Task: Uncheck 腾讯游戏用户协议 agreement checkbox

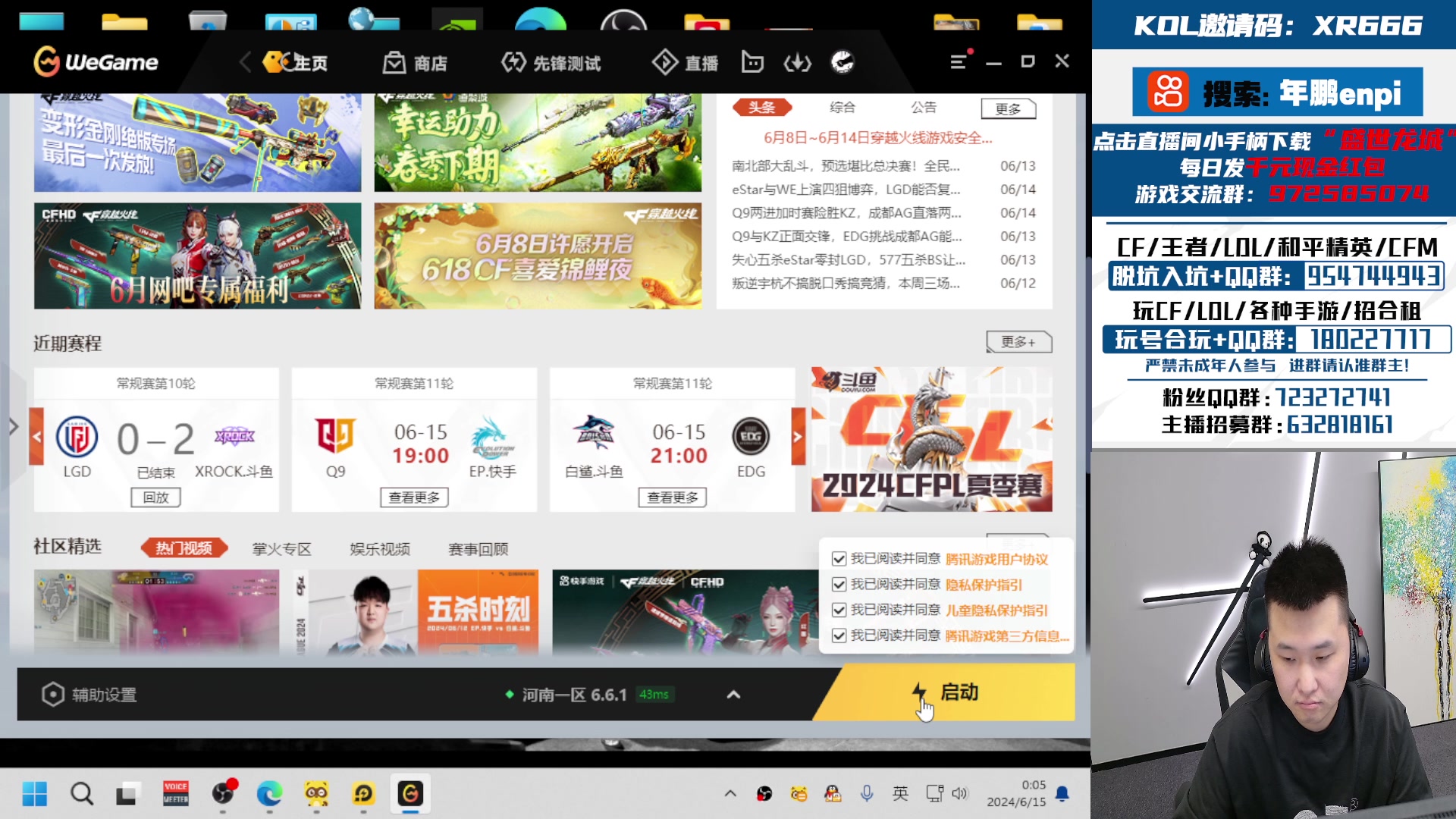Action: 838,559
